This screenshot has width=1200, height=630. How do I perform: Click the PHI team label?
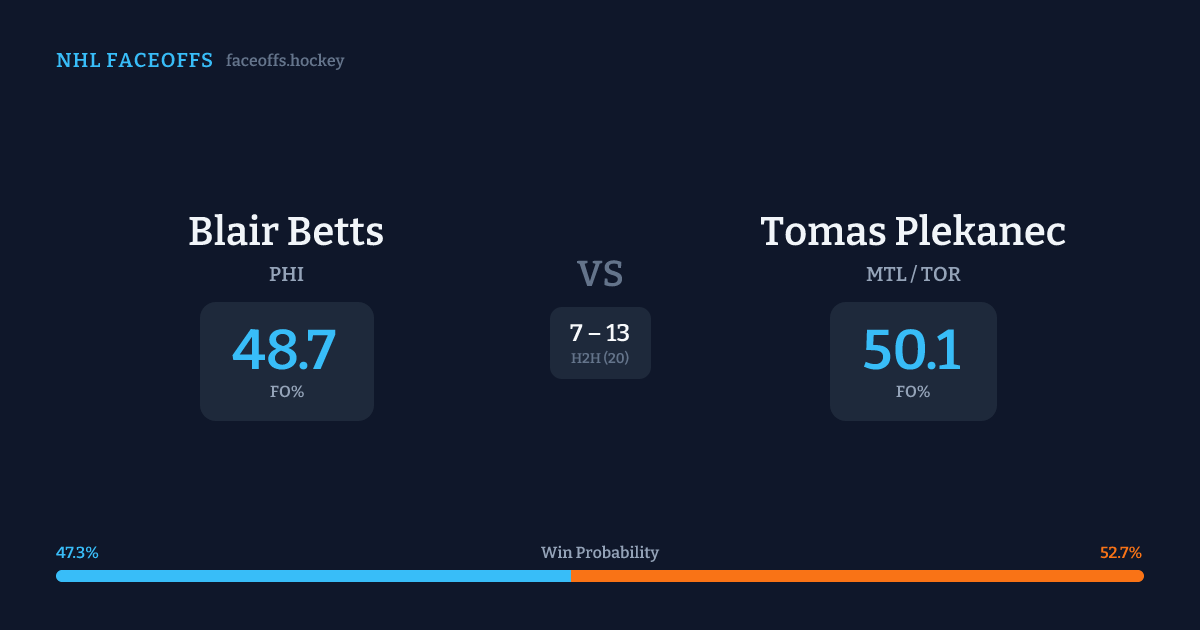click(x=286, y=274)
